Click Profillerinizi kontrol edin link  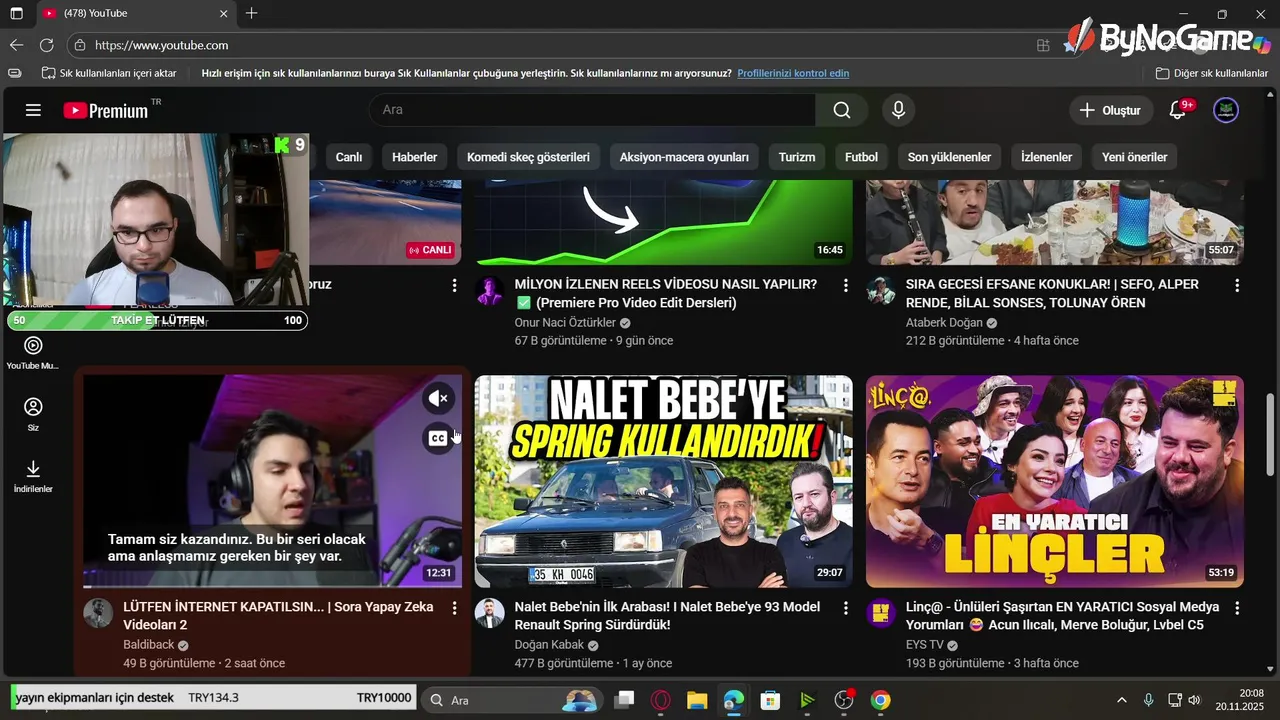[x=793, y=73]
